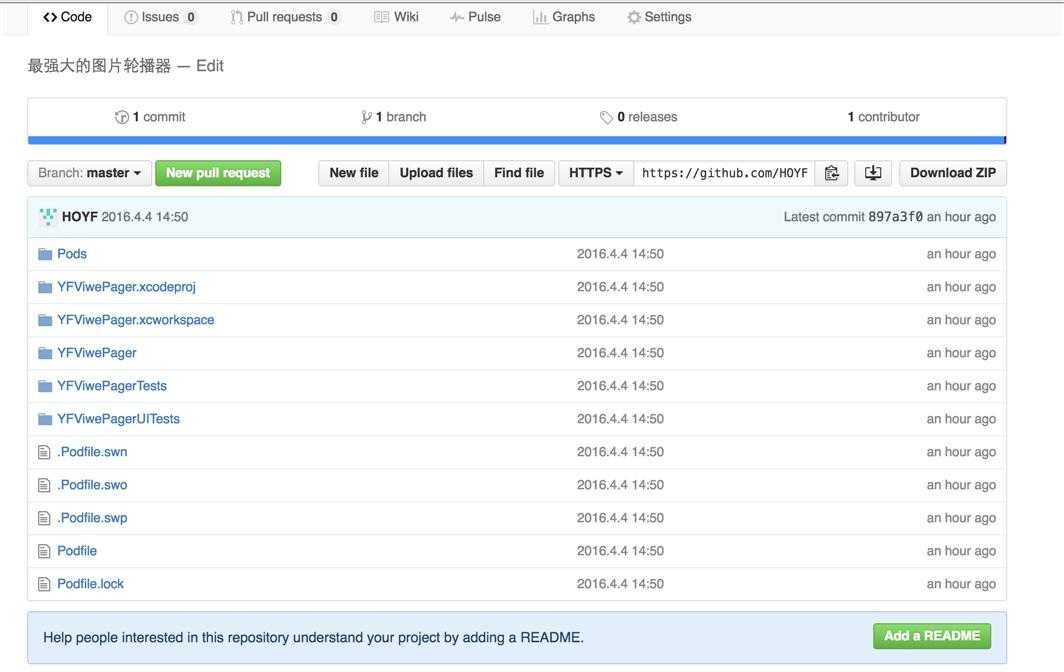This screenshot has height=672, width=1064.
Task: Open the YFViwePager.xcworkspace folder
Action: 136,320
